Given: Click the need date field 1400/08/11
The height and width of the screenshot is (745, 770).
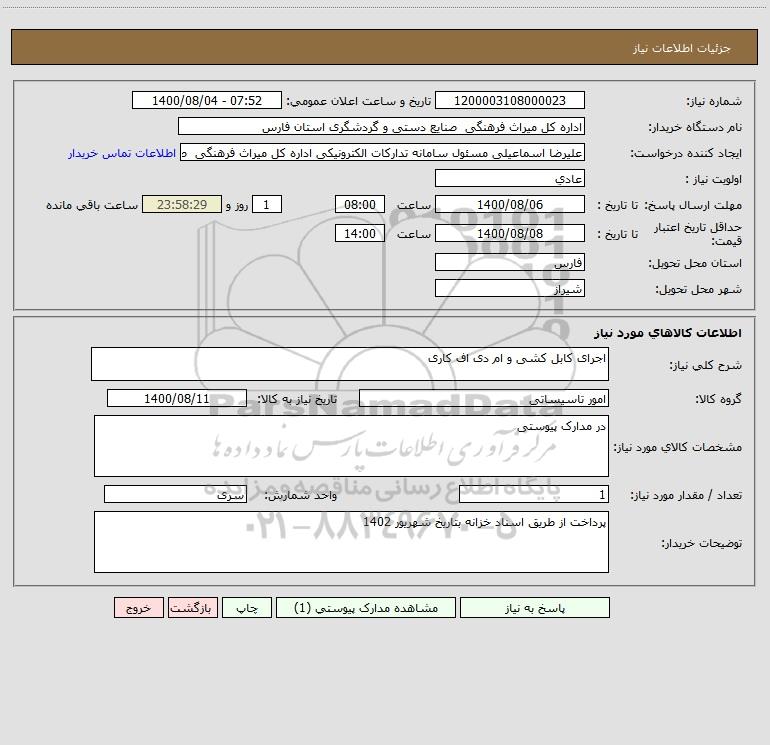Looking at the screenshot, I should click(177, 398).
